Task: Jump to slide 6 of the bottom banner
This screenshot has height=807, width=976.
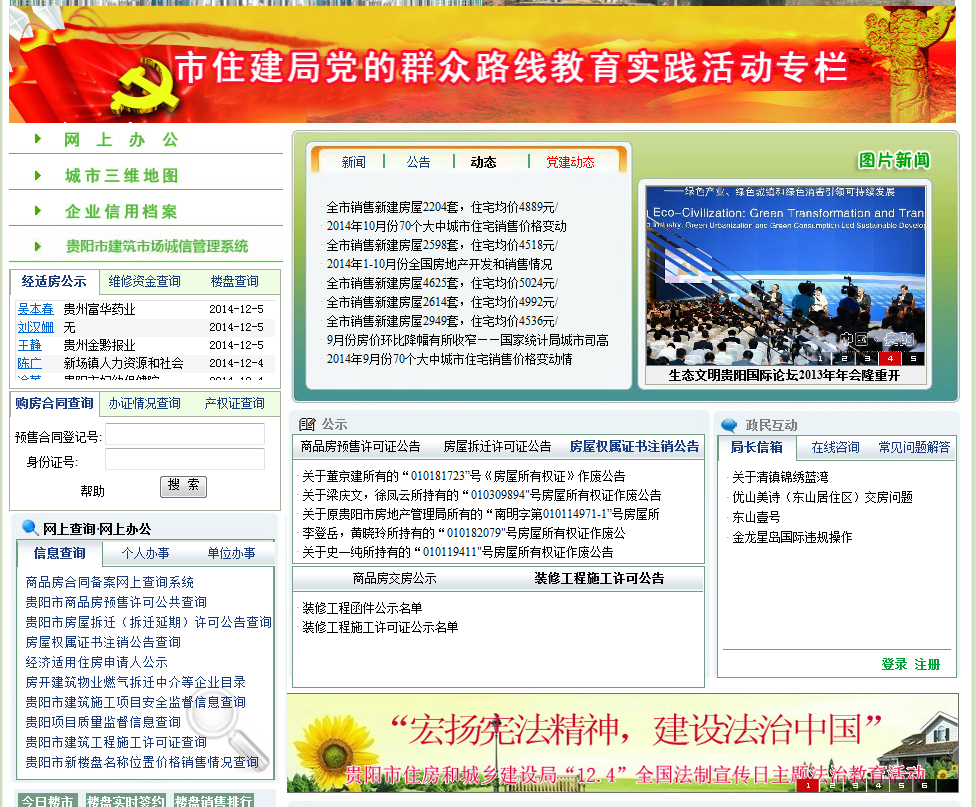Action: [925, 785]
